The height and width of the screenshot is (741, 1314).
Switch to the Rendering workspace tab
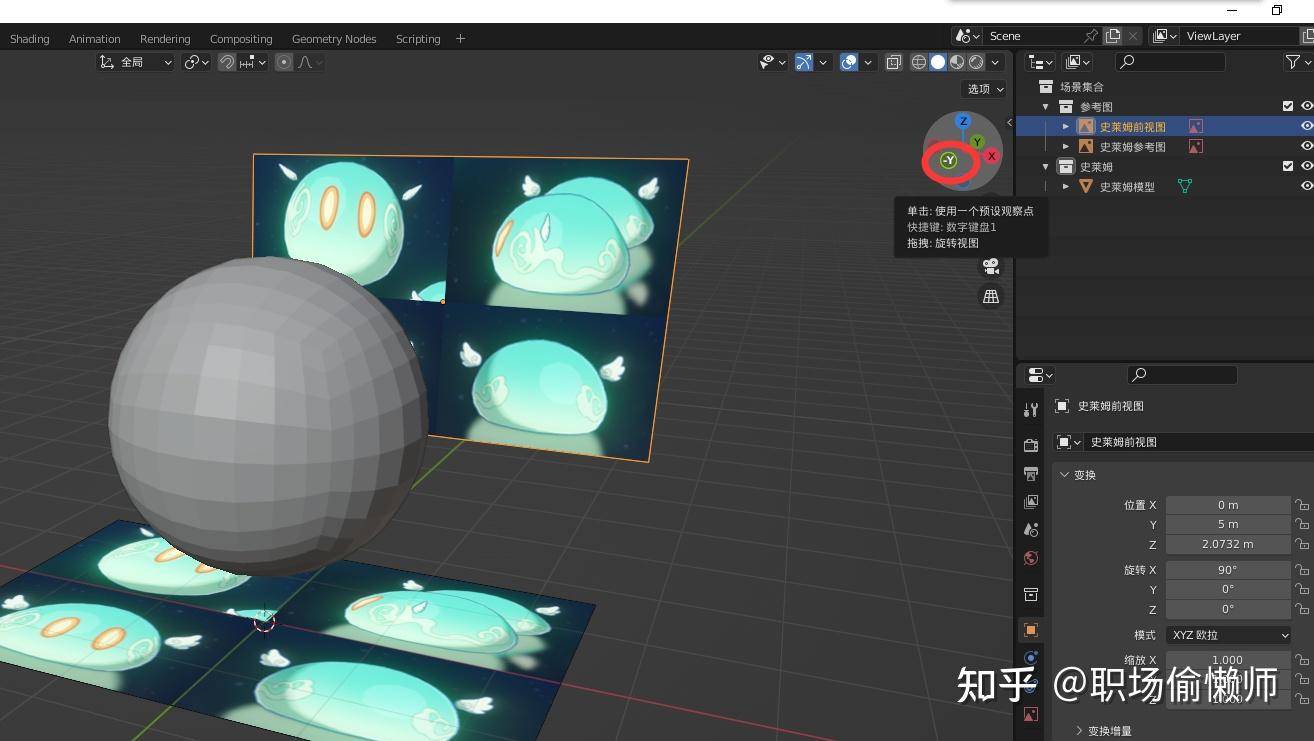pos(165,39)
